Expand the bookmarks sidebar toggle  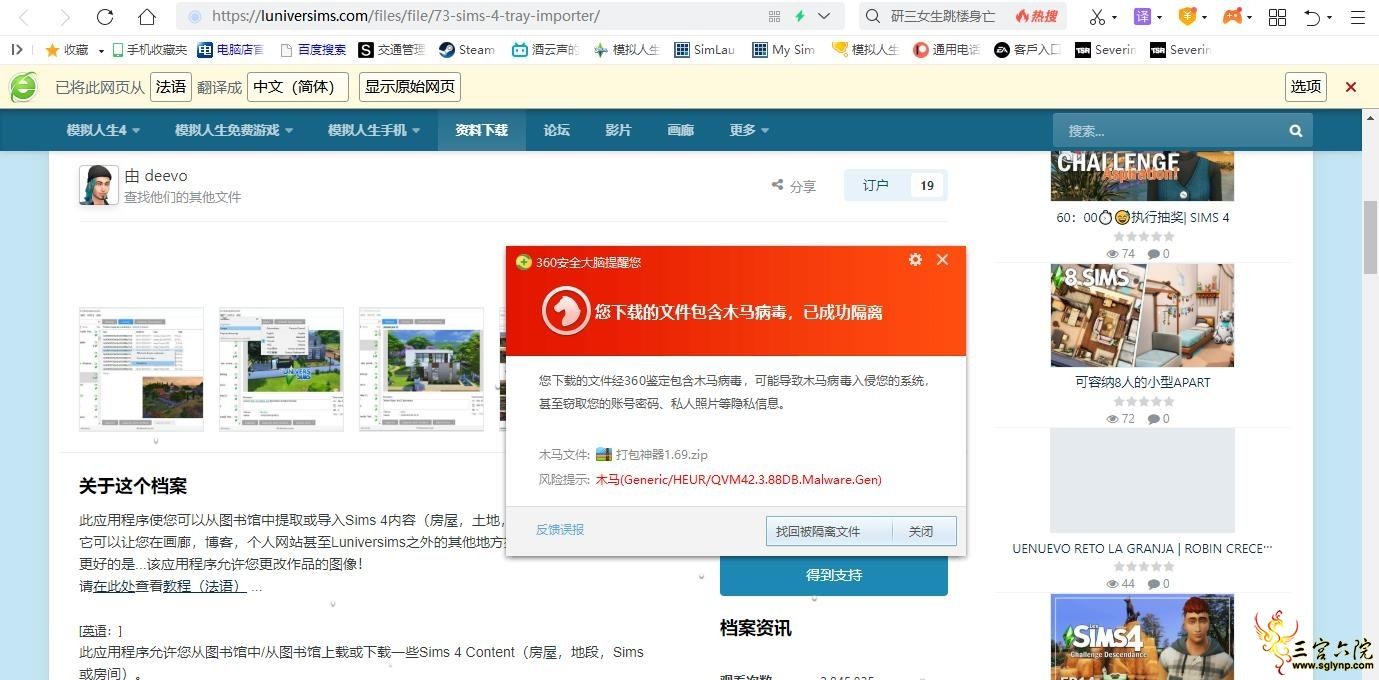tap(17, 49)
